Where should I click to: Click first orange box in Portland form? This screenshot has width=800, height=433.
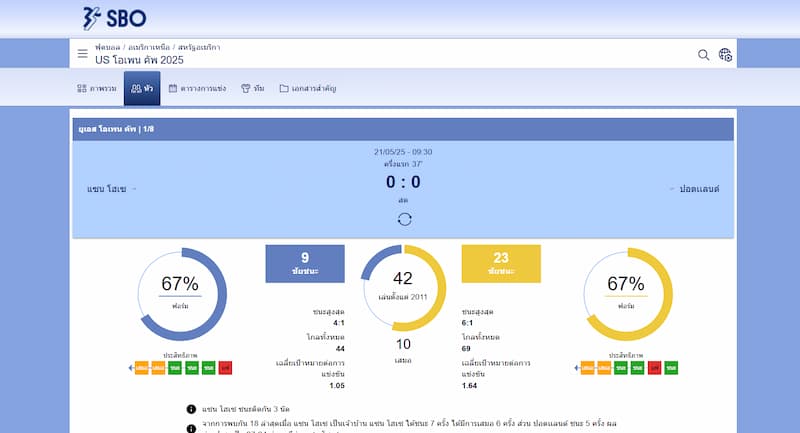point(587,368)
